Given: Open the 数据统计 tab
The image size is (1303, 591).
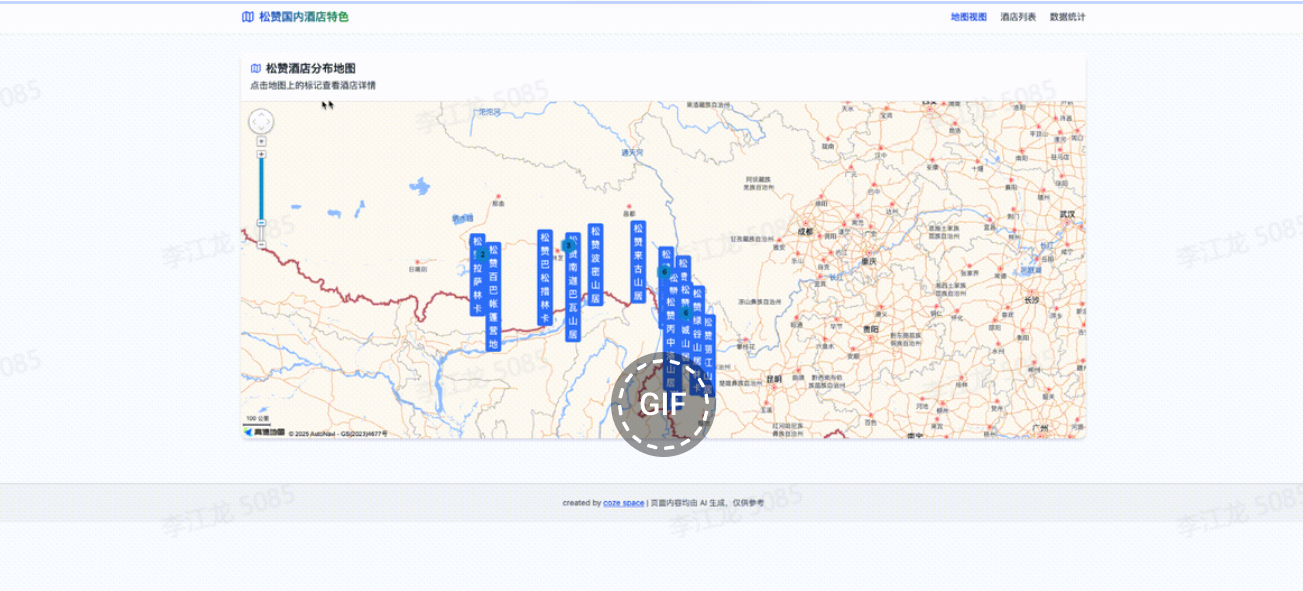Looking at the screenshot, I should (x=1067, y=17).
